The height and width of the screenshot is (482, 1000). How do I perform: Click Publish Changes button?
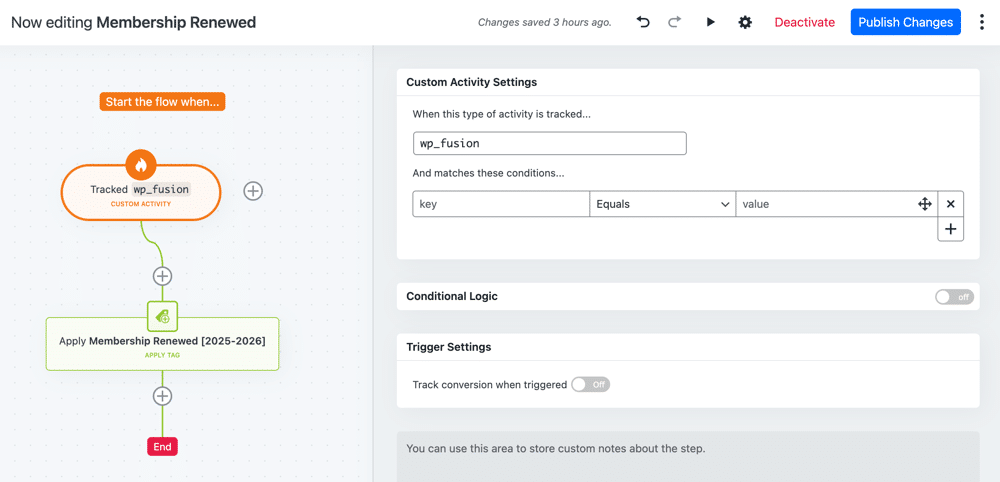pyautogui.click(x=905, y=22)
